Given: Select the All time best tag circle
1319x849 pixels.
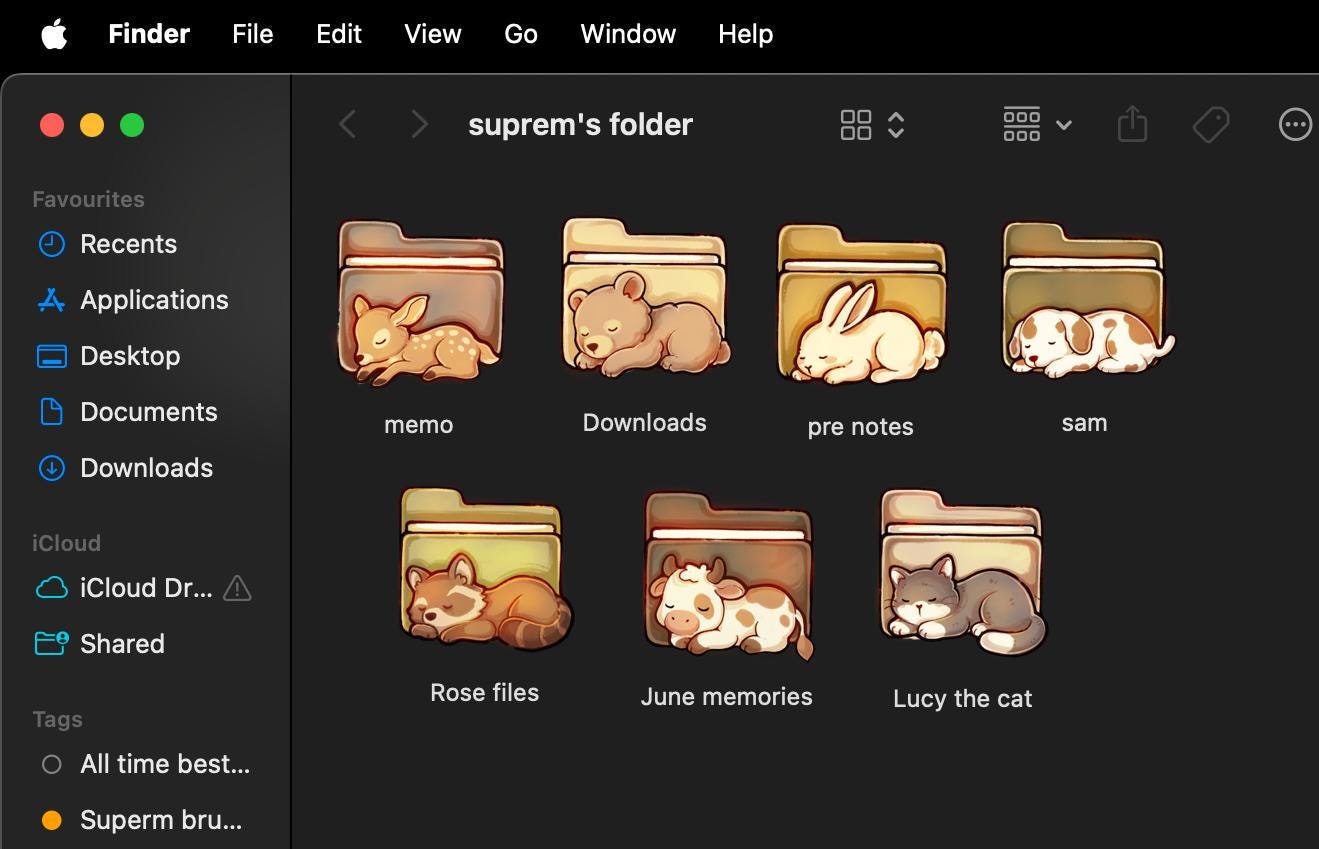Looking at the screenshot, I should (x=51, y=763).
